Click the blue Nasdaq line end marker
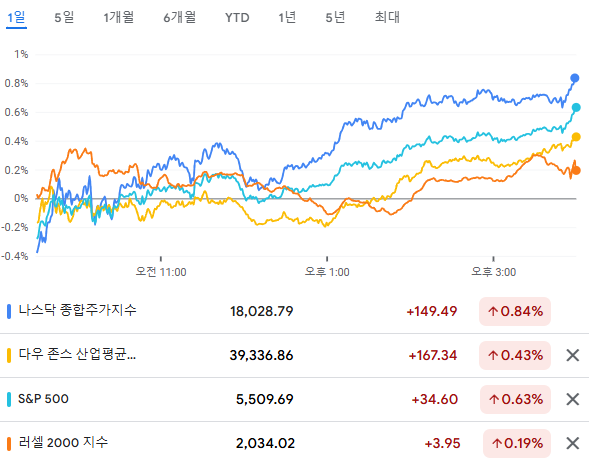This screenshot has height=461, width=589. click(x=575, y=78)
